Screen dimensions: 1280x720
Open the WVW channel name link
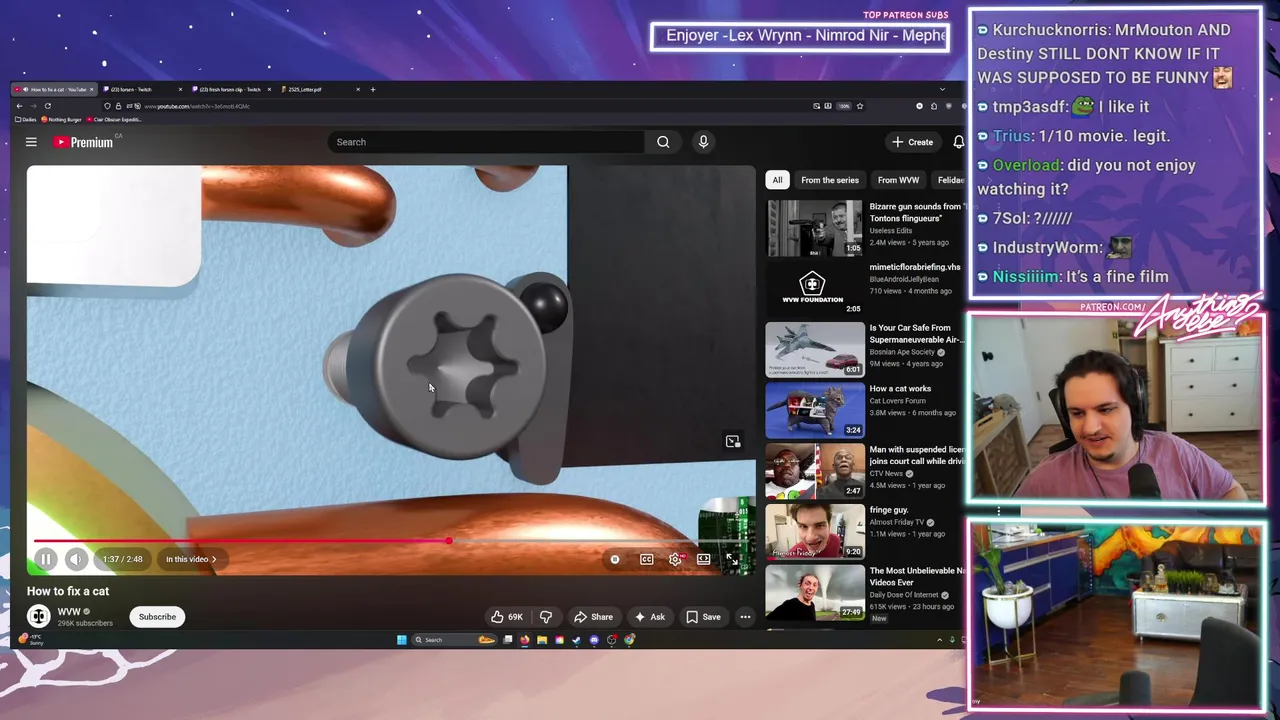69,612
